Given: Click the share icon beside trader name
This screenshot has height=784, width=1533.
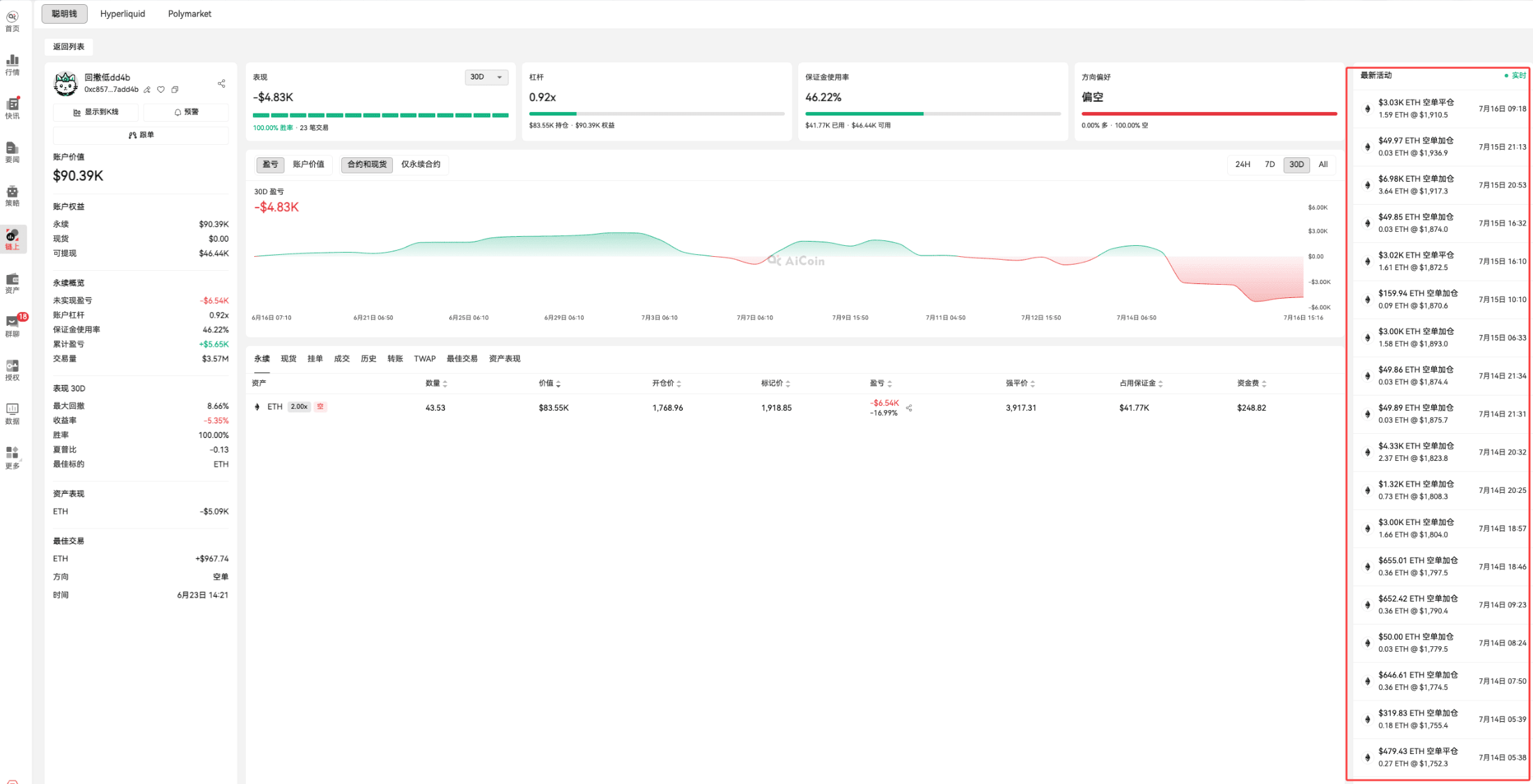Looking at the screenshot, I should click(x=221, y=84).
